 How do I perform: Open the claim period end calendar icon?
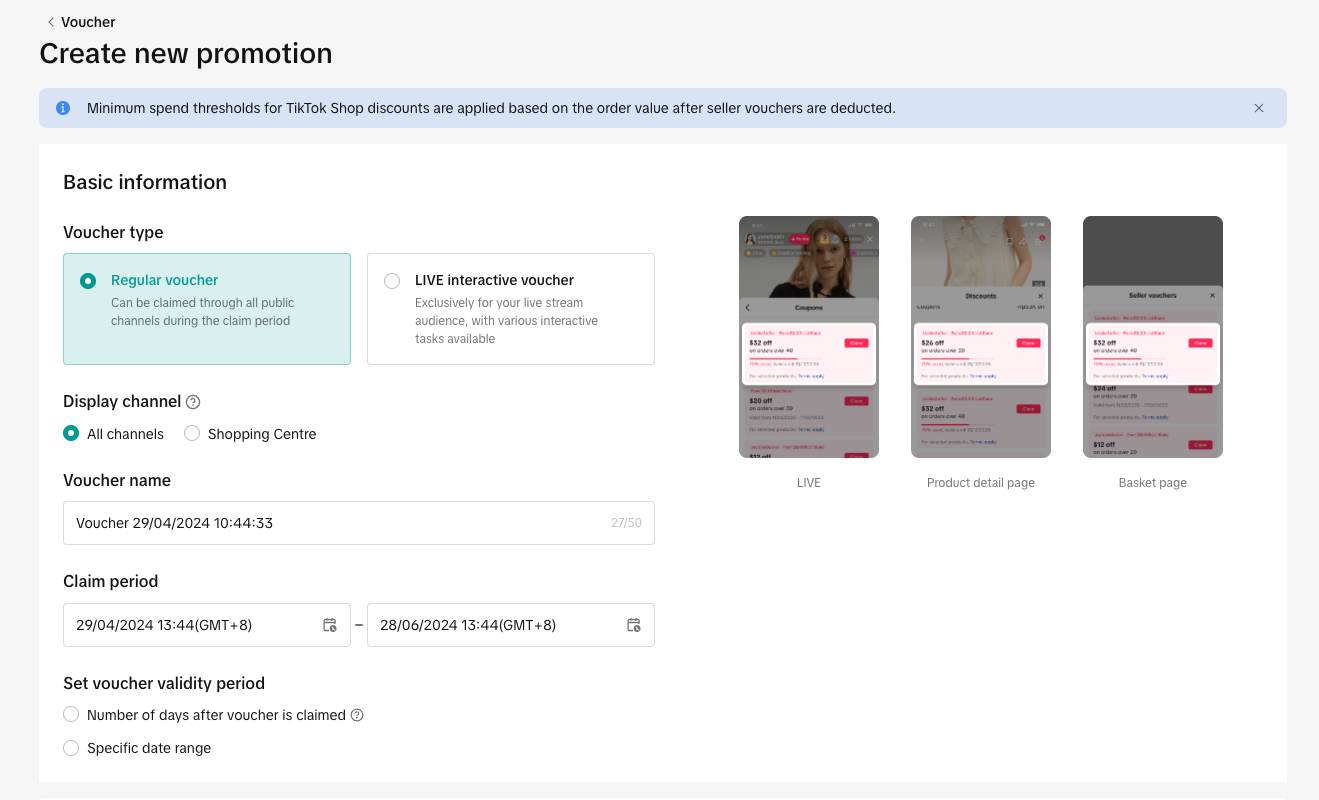point(634,625)
